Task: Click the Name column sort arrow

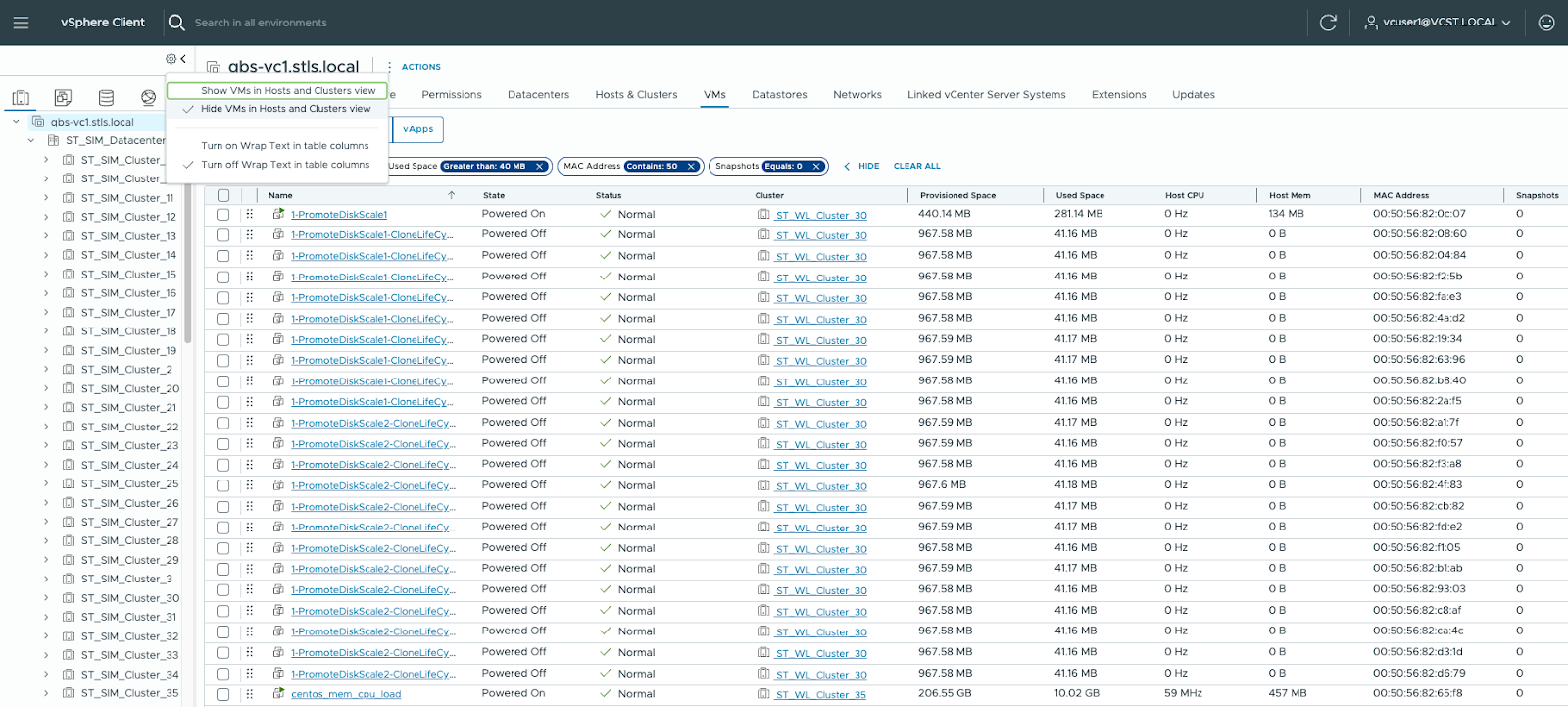Action: 452,195
